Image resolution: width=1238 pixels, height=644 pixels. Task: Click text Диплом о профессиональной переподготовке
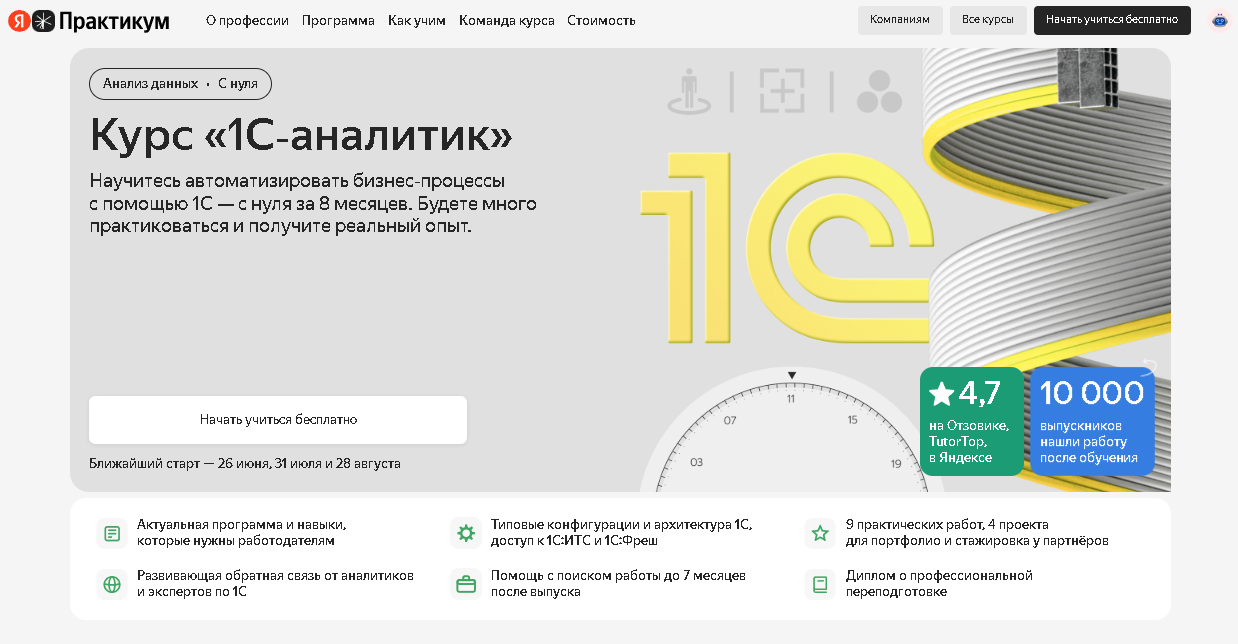pos(939,584)
